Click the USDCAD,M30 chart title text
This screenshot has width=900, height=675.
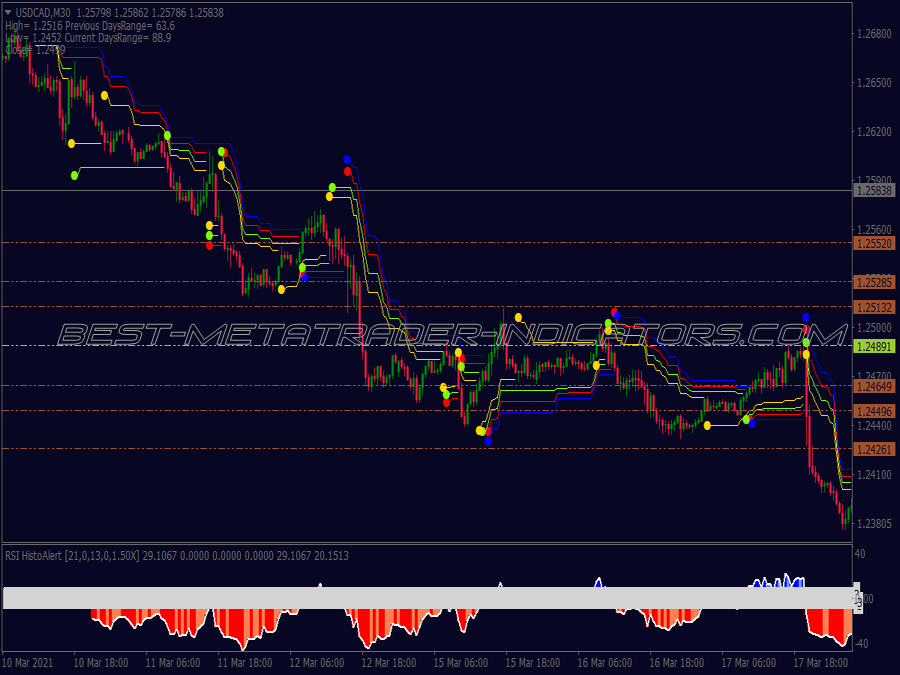(43, 13)
